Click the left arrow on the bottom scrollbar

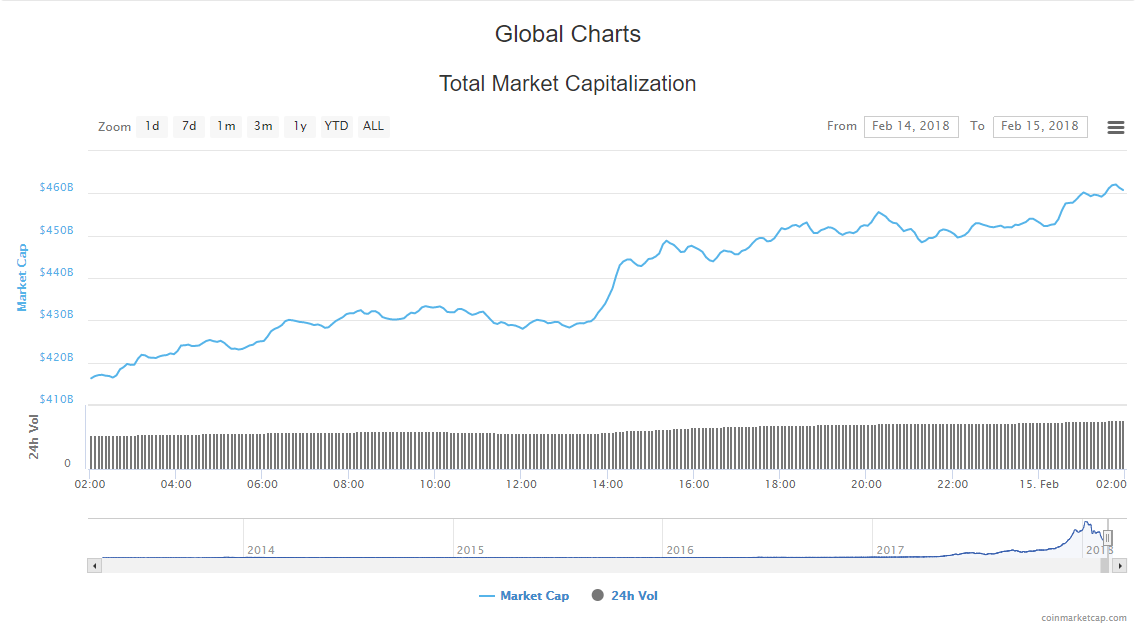(x=95, y=566)
